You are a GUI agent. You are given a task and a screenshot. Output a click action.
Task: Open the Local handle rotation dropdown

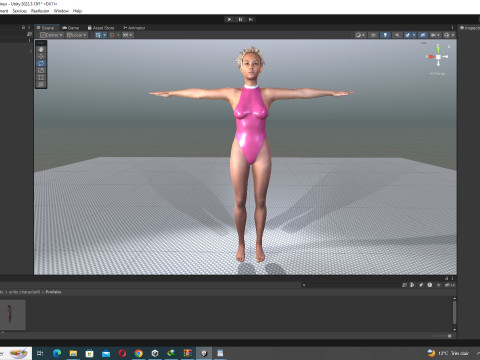[x=77, y=35]
